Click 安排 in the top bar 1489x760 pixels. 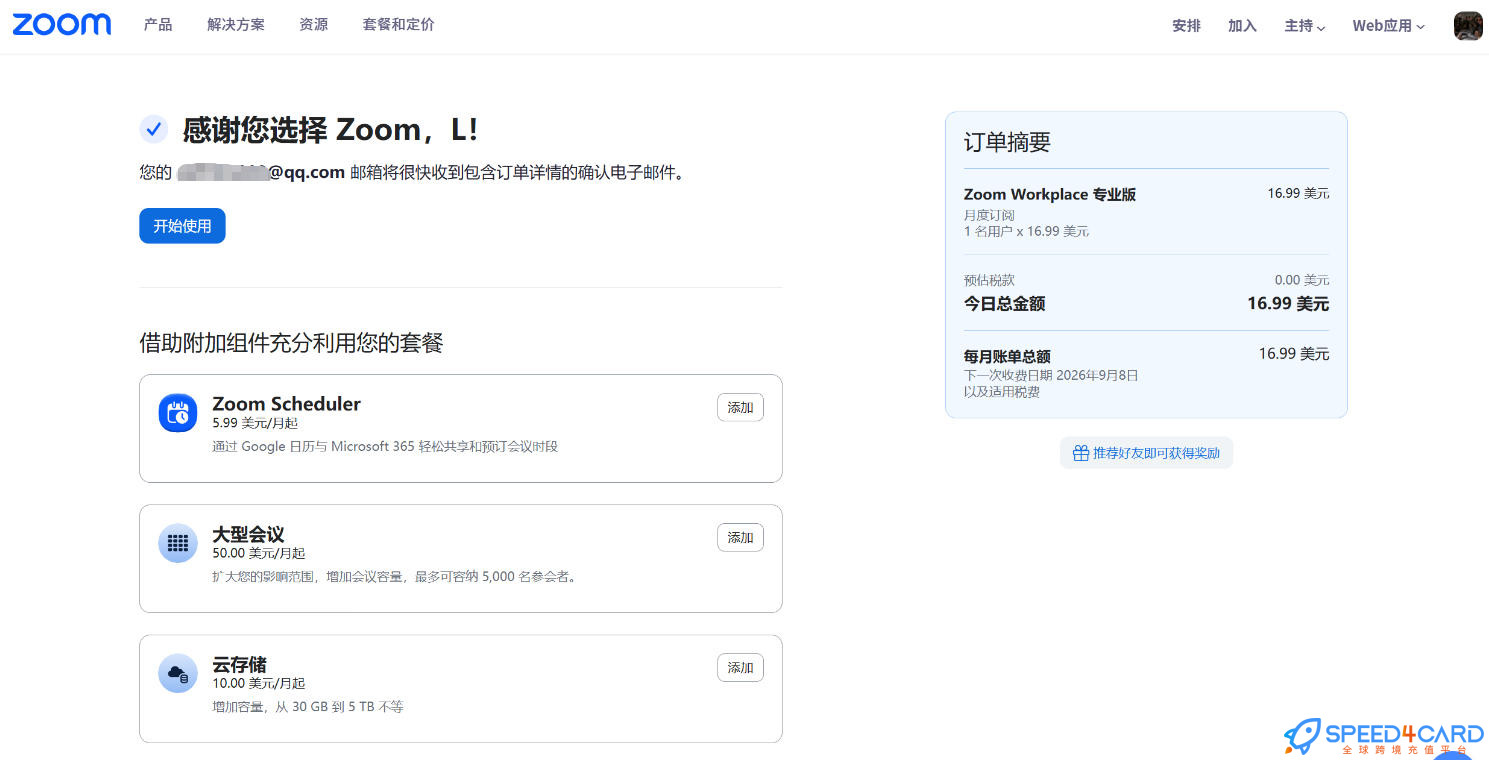point(1186,26)
